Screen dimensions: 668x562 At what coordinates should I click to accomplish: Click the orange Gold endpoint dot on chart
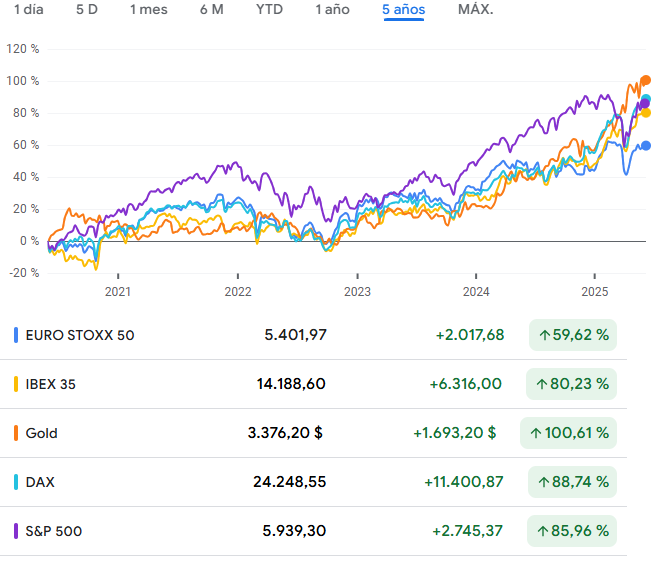coord(646,80)
